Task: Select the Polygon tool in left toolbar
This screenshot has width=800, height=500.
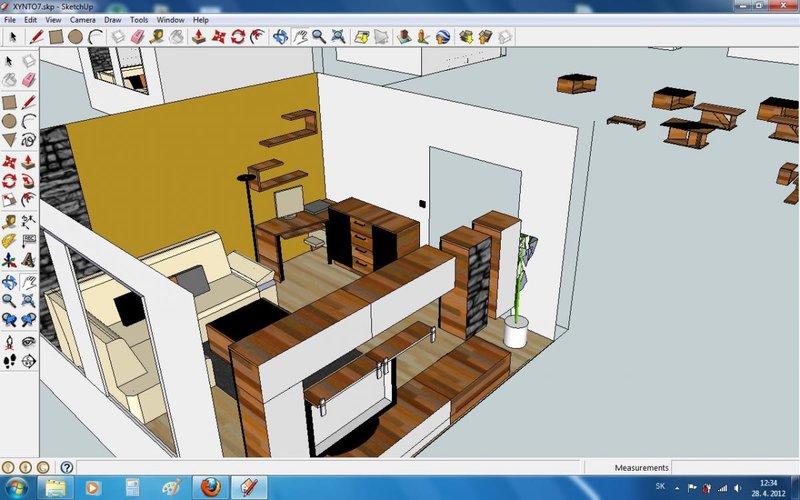Action: [9, 140]
